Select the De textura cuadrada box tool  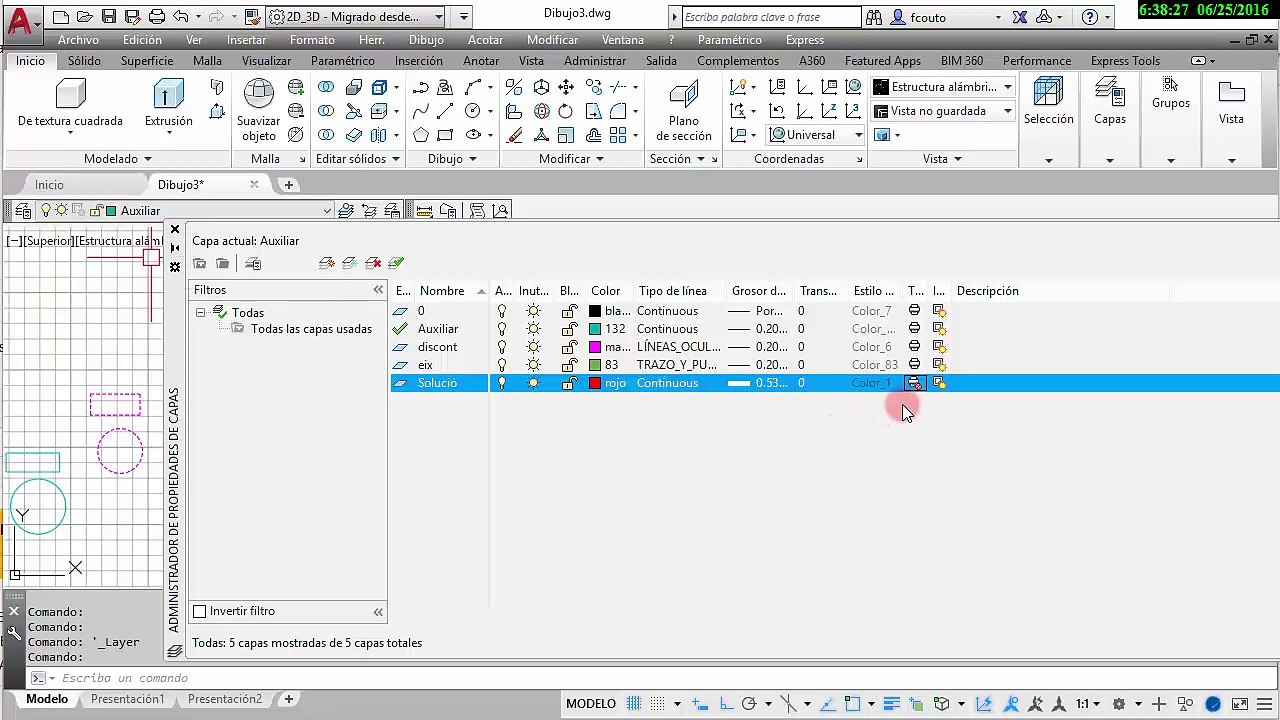(70, 94)
